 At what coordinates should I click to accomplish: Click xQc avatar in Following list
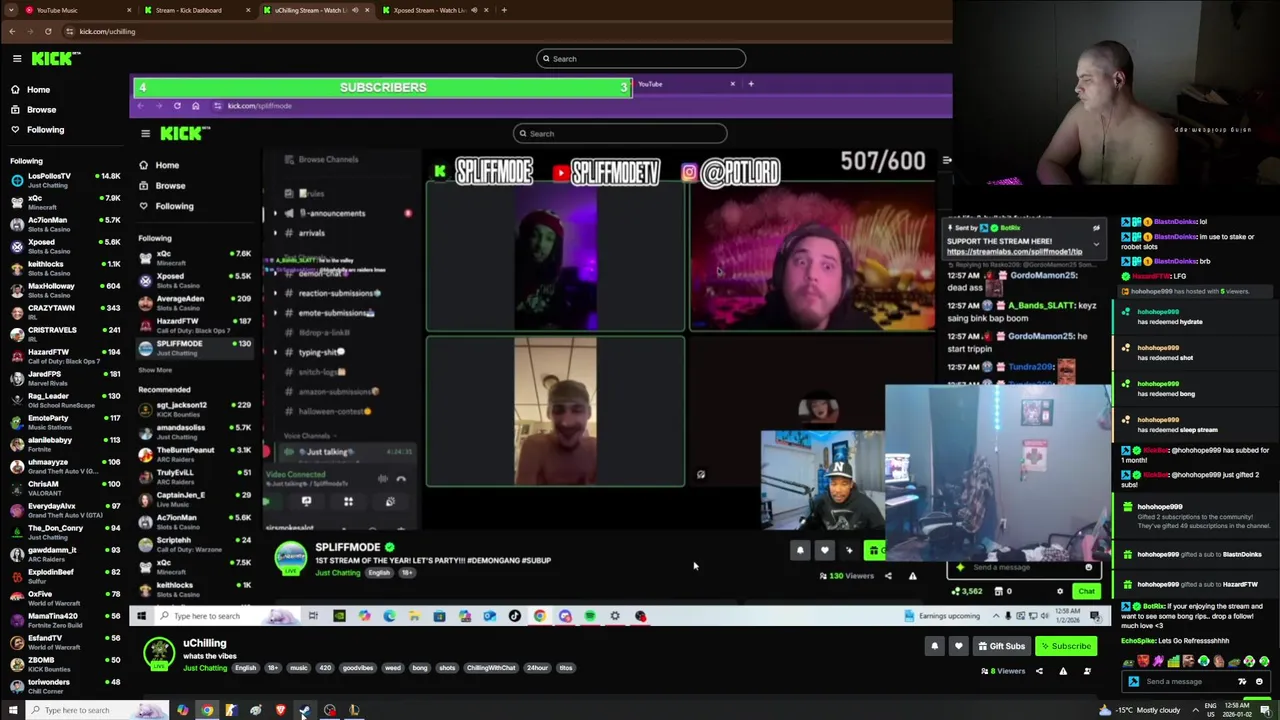click(x=17, y=202)
